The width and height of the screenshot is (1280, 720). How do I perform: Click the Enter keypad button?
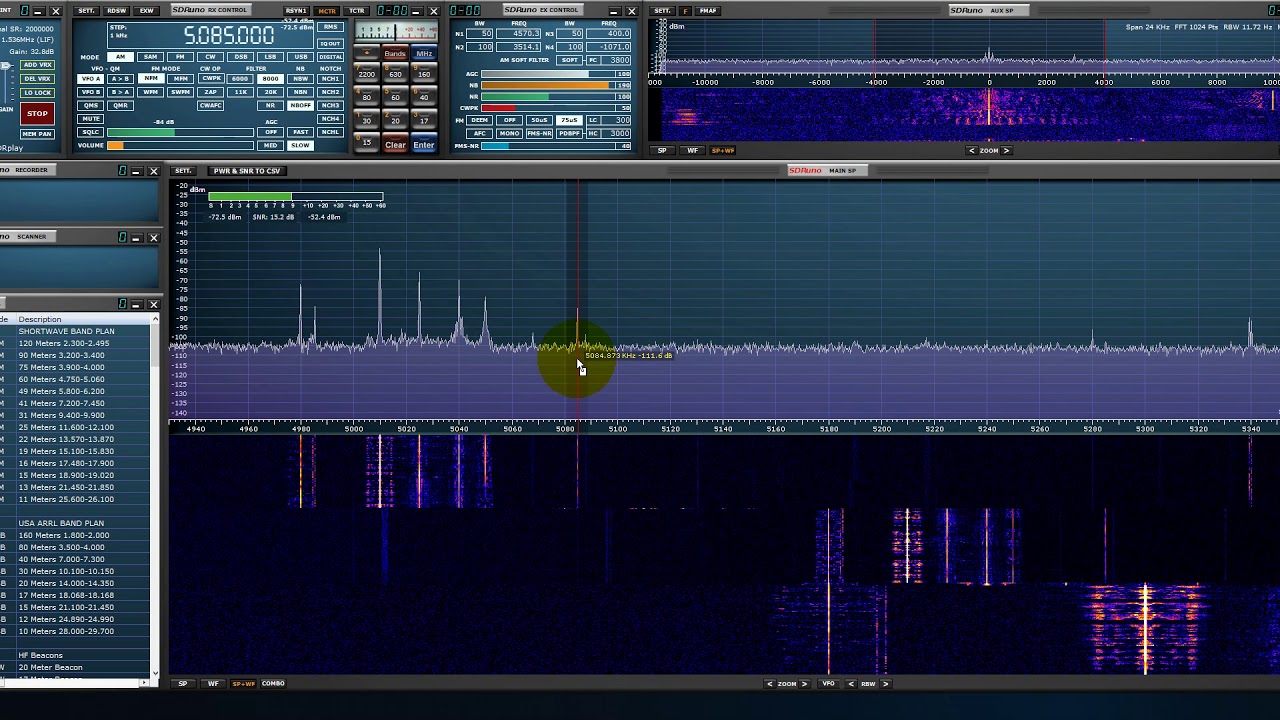(424, 145)
